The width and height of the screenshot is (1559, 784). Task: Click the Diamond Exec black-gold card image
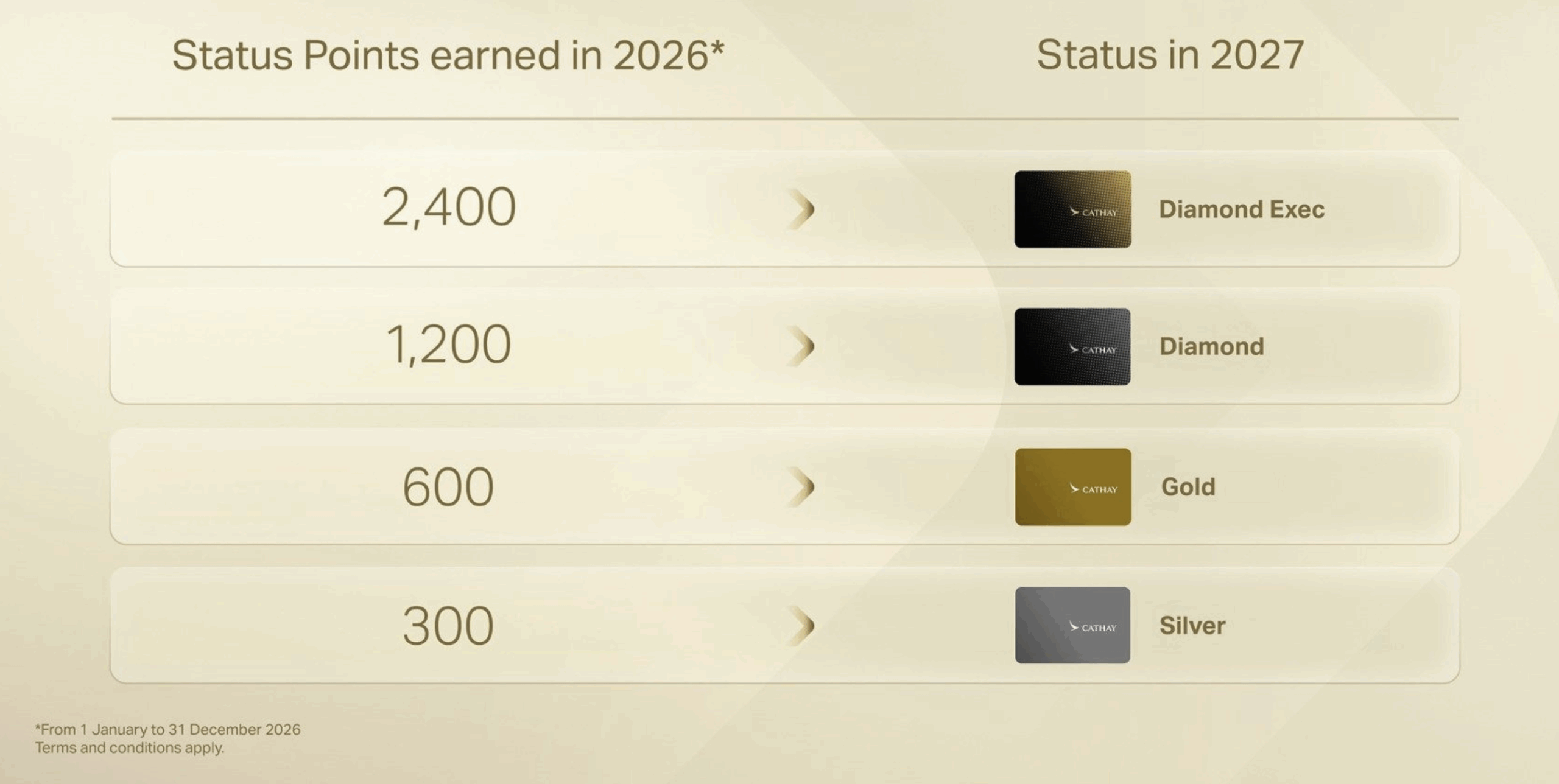1072,209
